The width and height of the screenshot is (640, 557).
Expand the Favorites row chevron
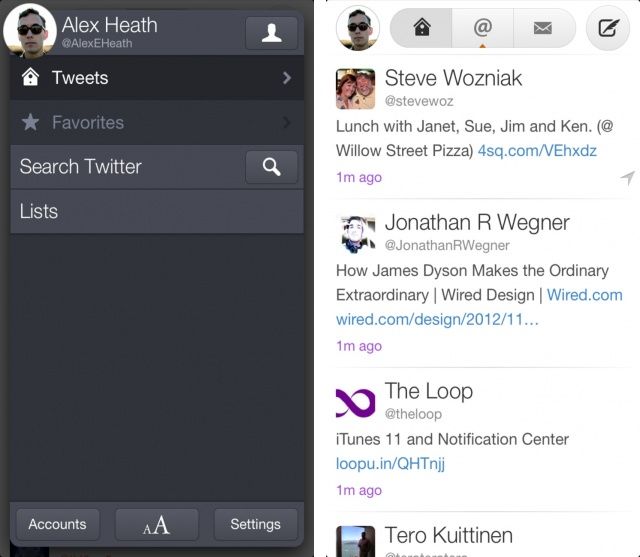coord(287,122)
